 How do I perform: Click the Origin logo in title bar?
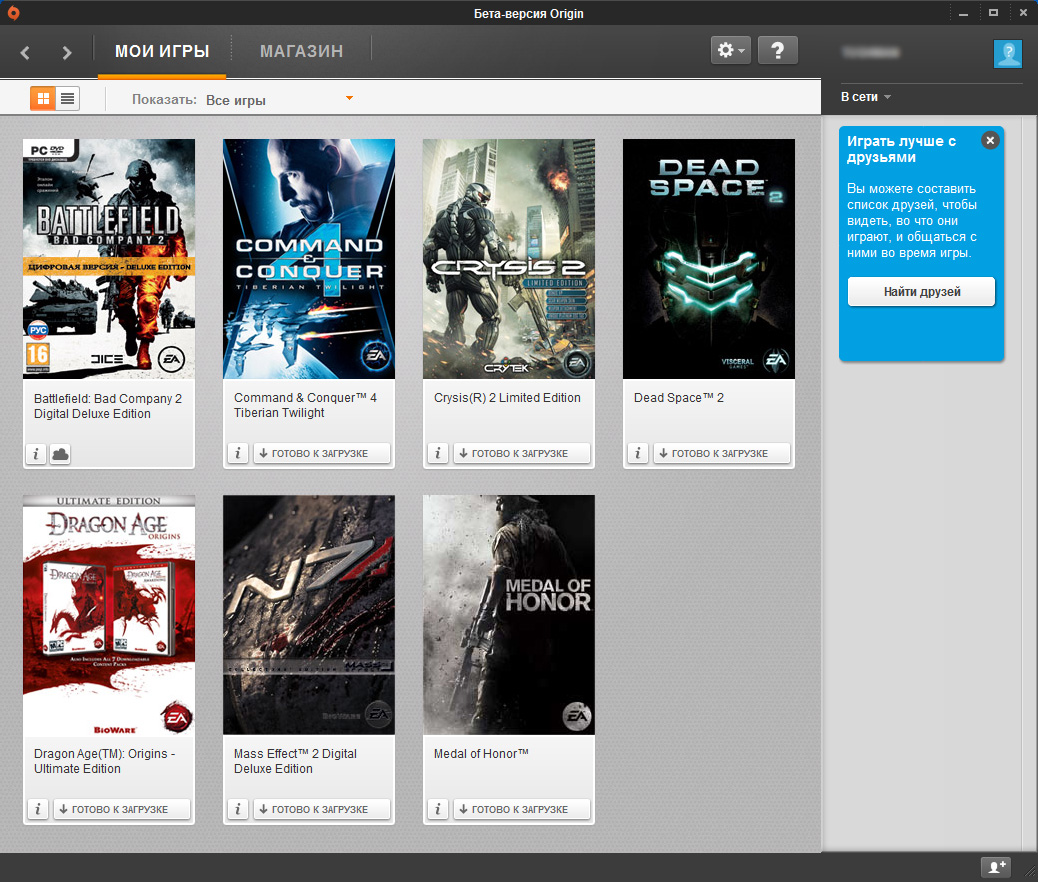13,13
